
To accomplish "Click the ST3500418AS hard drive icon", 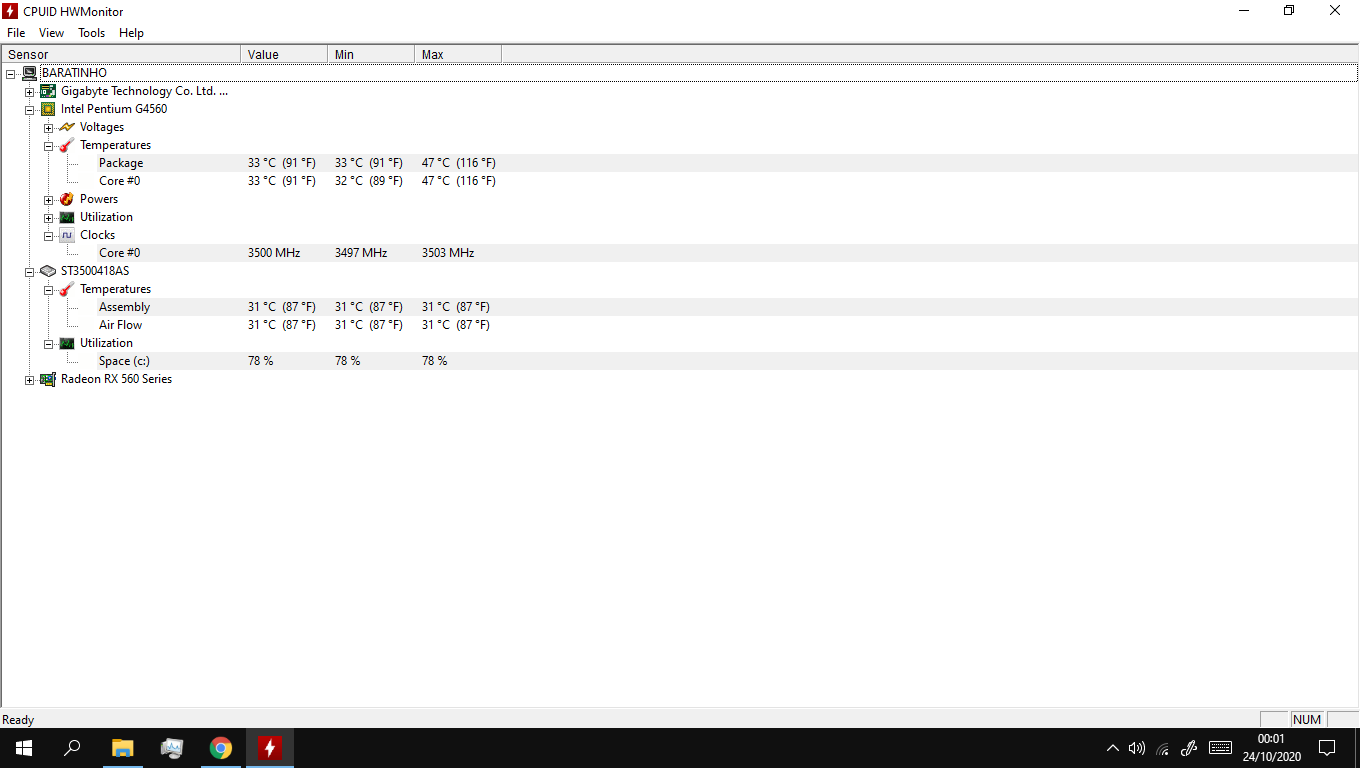I will 48,271.
